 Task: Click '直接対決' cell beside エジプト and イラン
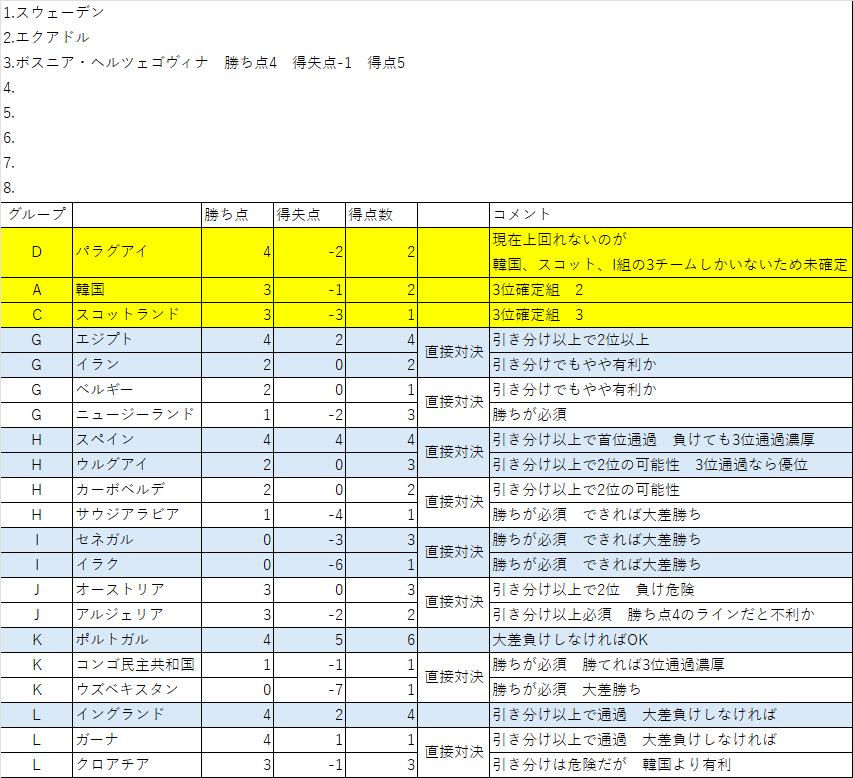(453, 353)
